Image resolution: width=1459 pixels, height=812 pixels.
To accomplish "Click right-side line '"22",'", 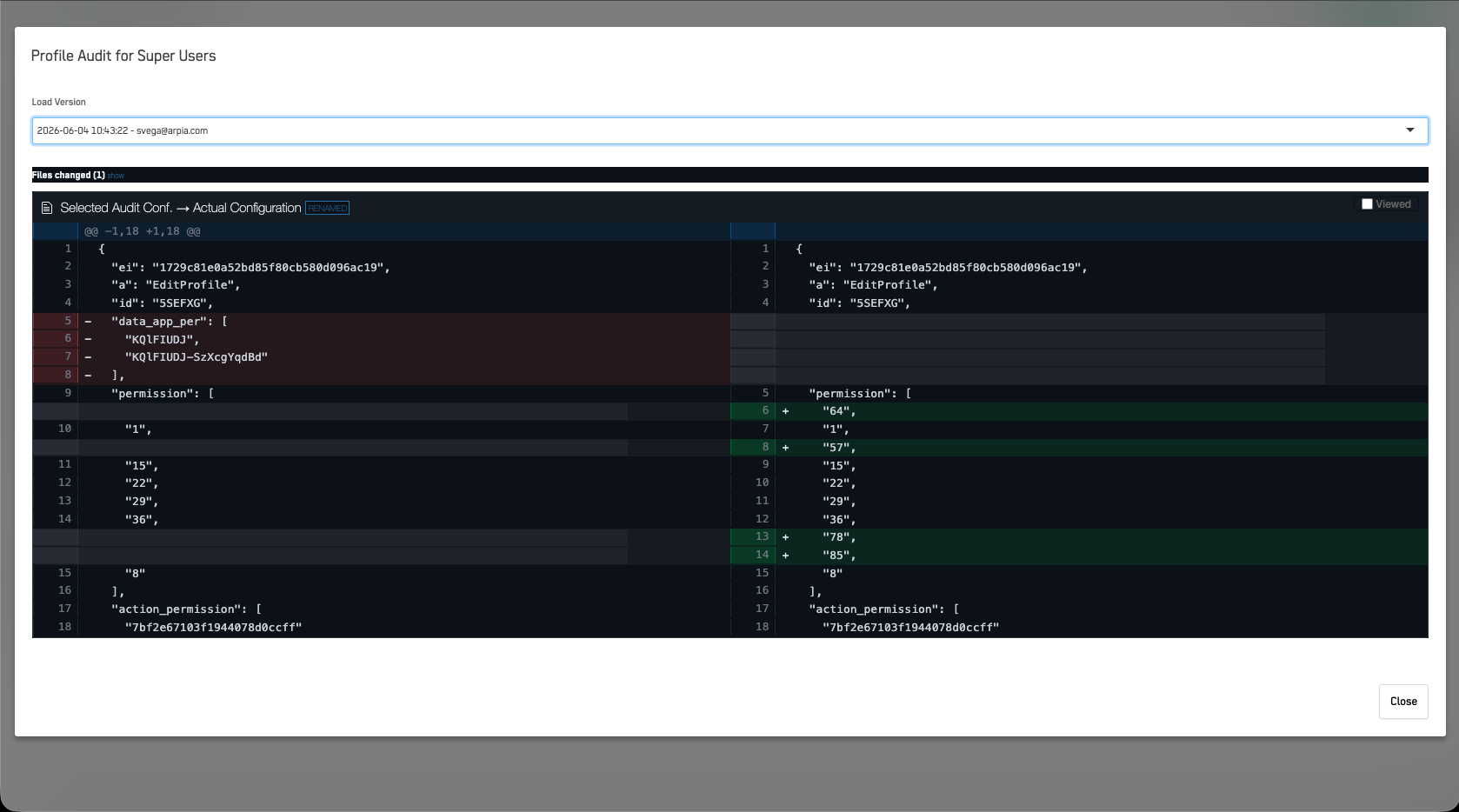I will coord(839,483).
